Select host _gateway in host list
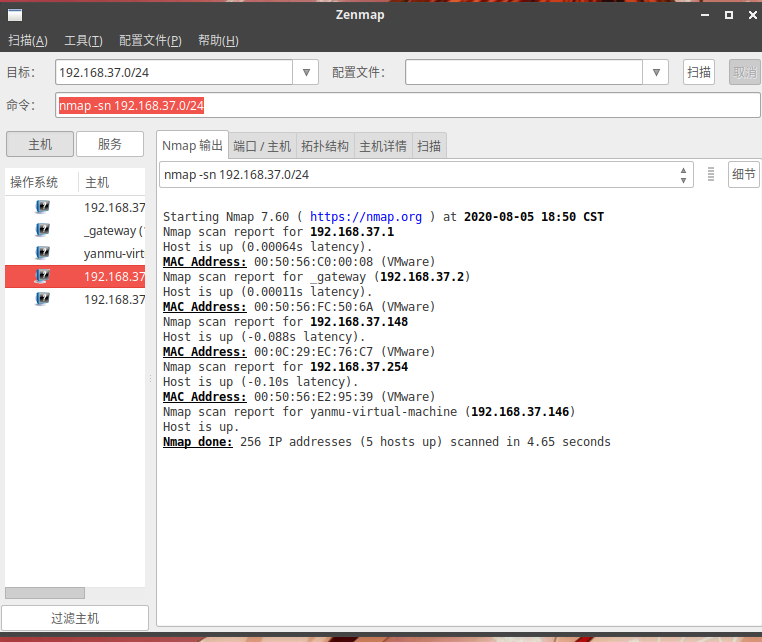The width and height of the screenshot is (762, 642). 75,230
